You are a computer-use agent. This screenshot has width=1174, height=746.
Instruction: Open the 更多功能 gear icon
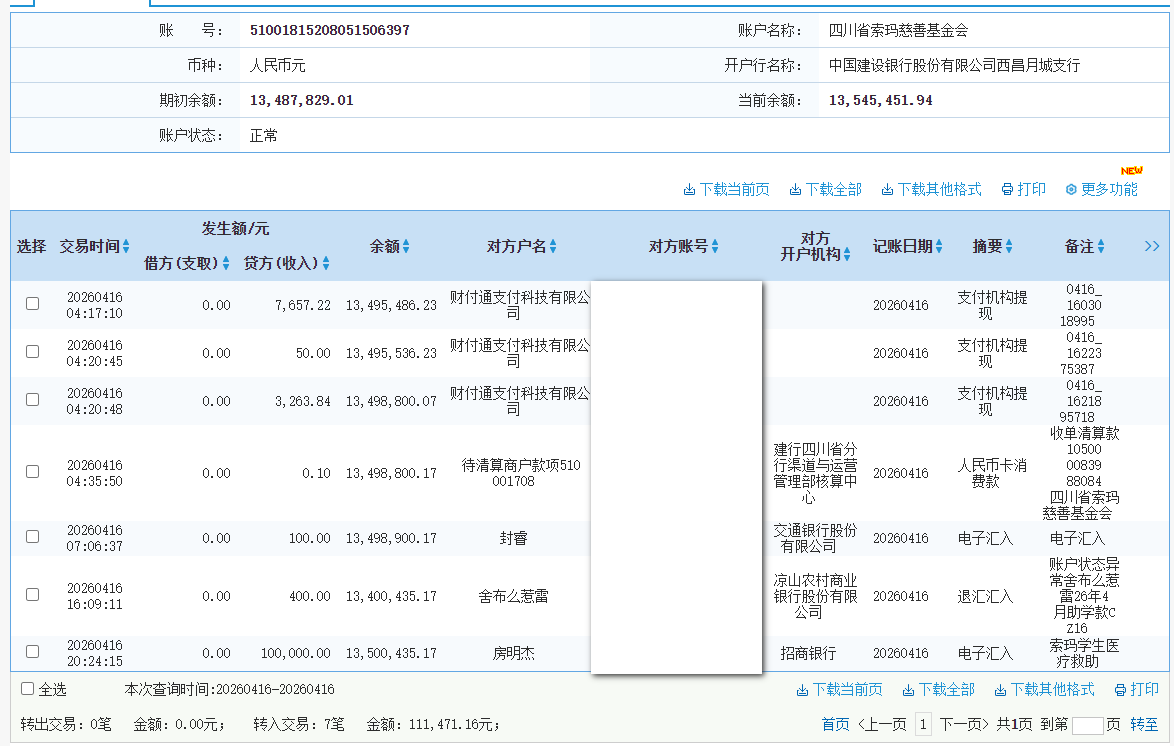pyautogui.click(x=1068, y=188)
